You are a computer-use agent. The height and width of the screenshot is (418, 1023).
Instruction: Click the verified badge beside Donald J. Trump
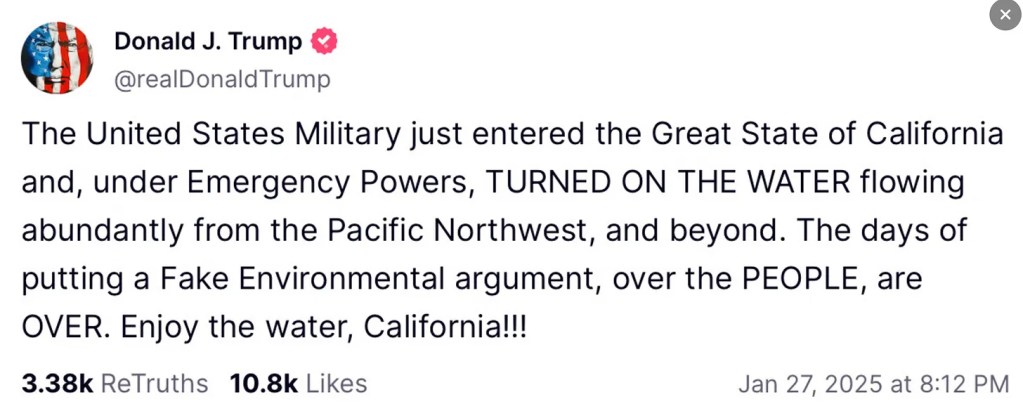click(x=324, y=42)
